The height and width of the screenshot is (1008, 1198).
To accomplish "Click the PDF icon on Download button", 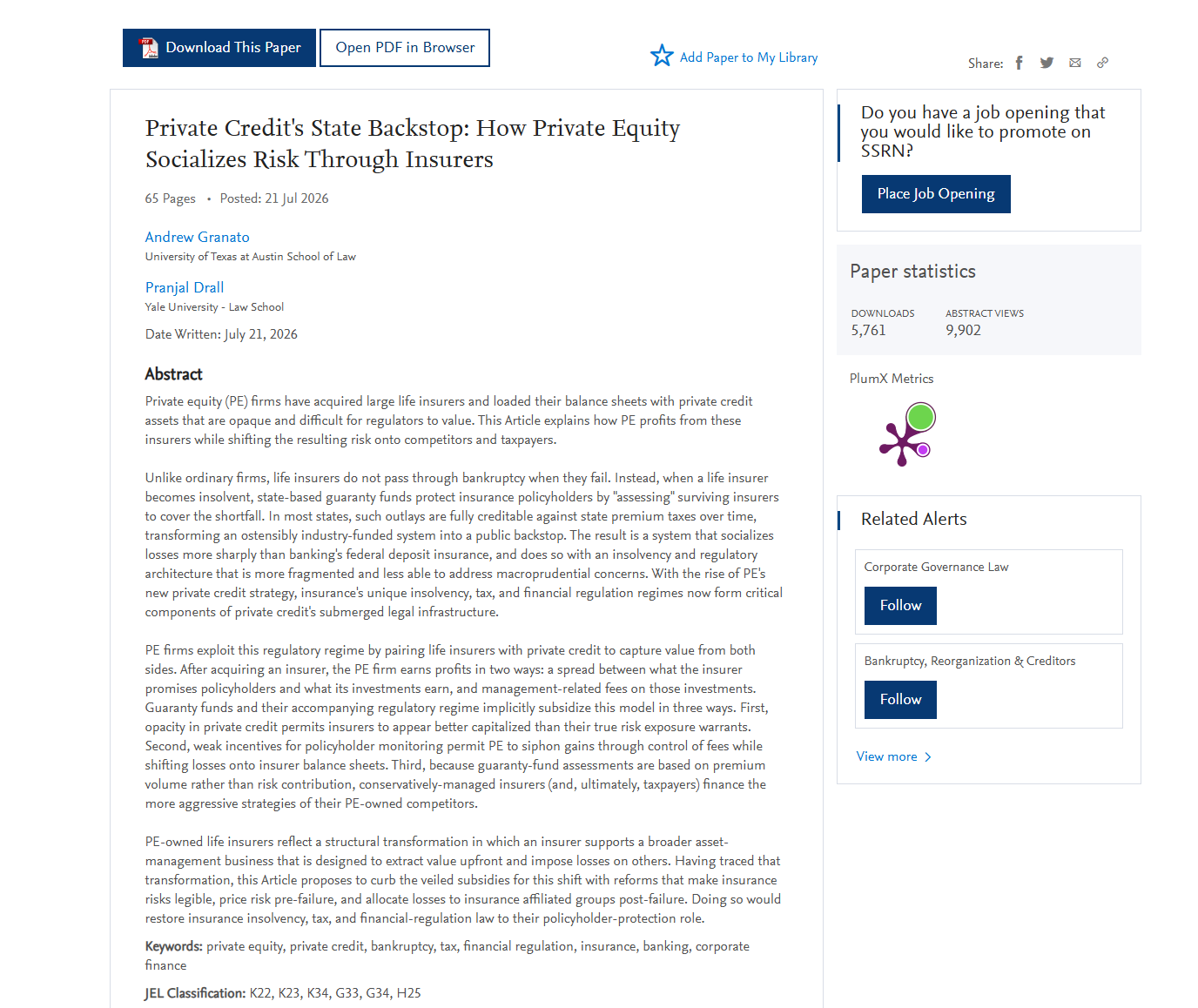I will (149, 48).
